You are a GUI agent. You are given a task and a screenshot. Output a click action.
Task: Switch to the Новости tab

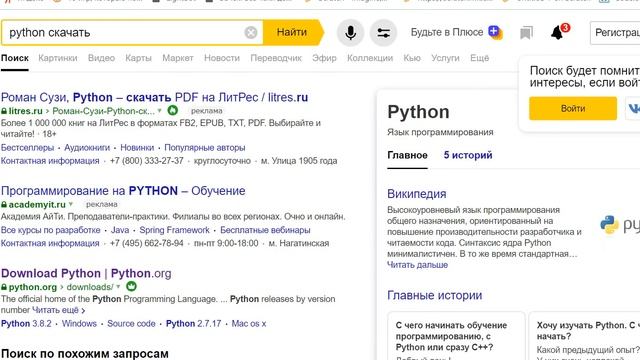[x=222, y=58]
